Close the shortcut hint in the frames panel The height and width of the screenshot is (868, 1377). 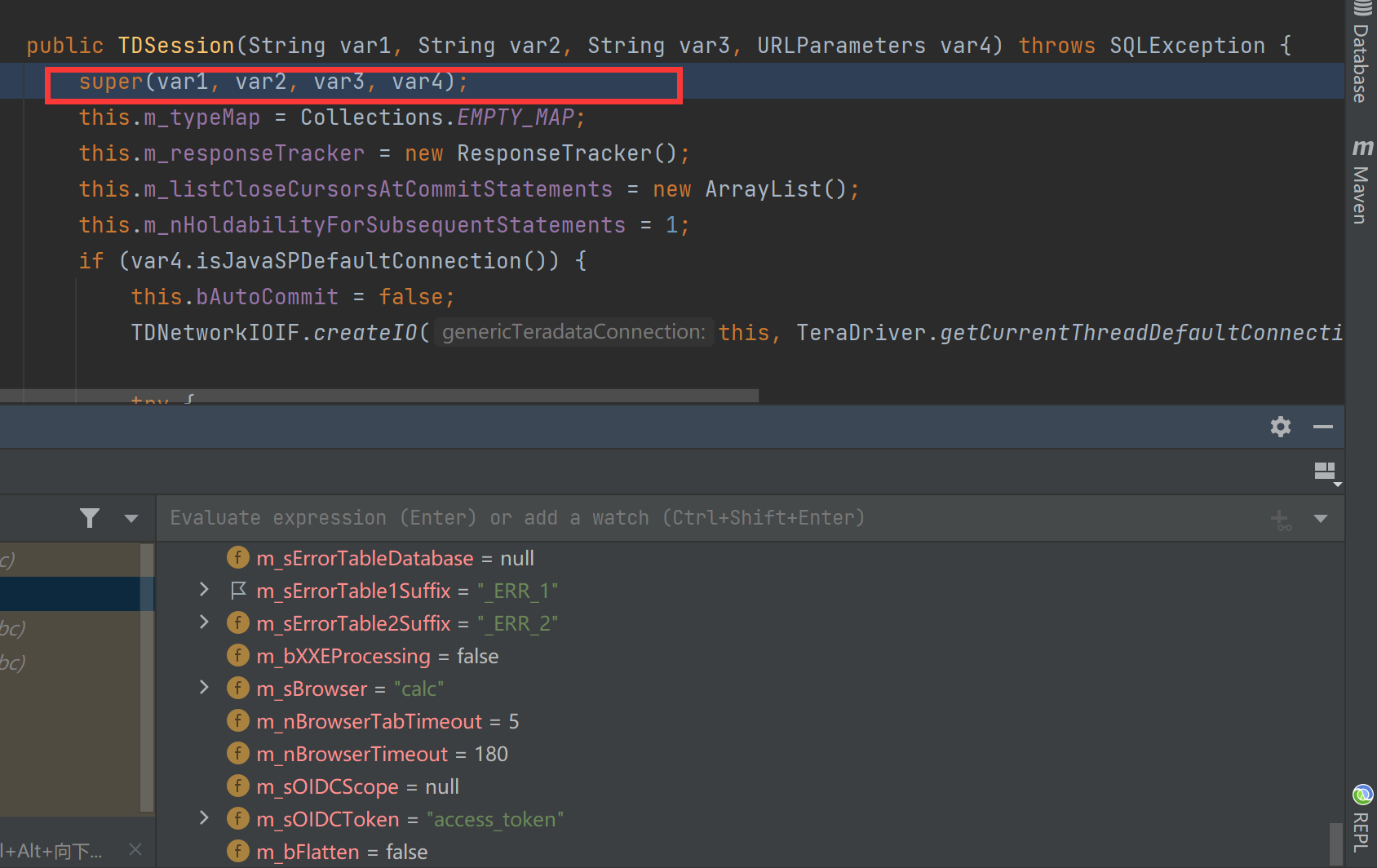[135, 850]
